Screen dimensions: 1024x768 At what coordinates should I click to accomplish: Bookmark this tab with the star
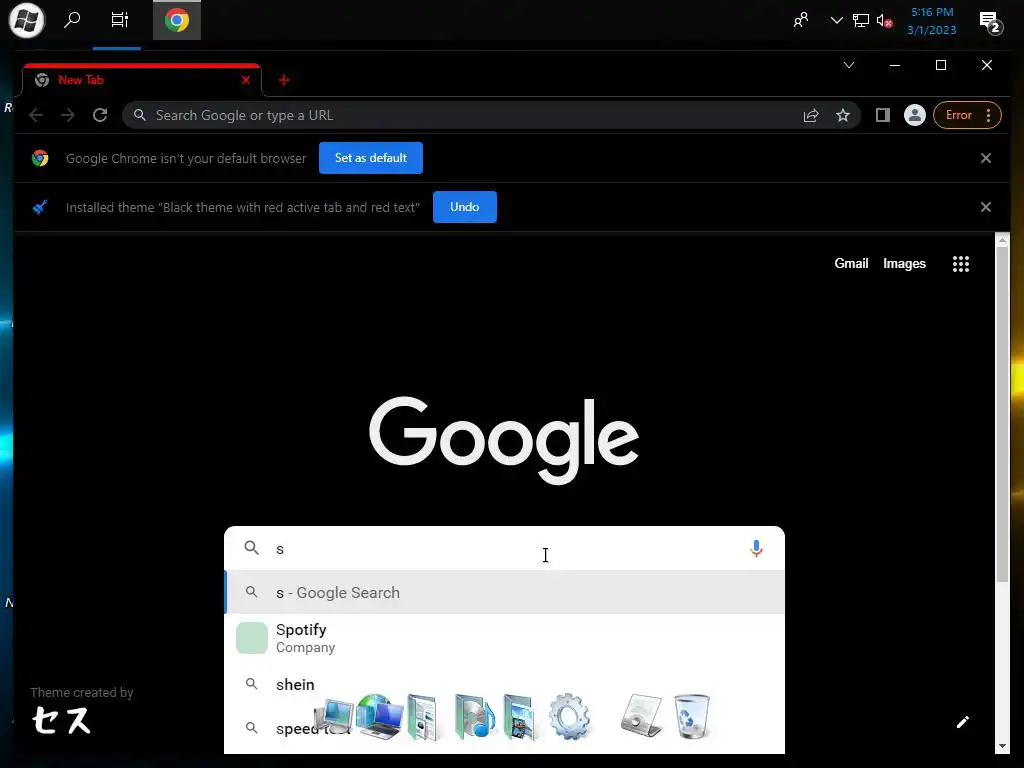[x=843, y=116]
